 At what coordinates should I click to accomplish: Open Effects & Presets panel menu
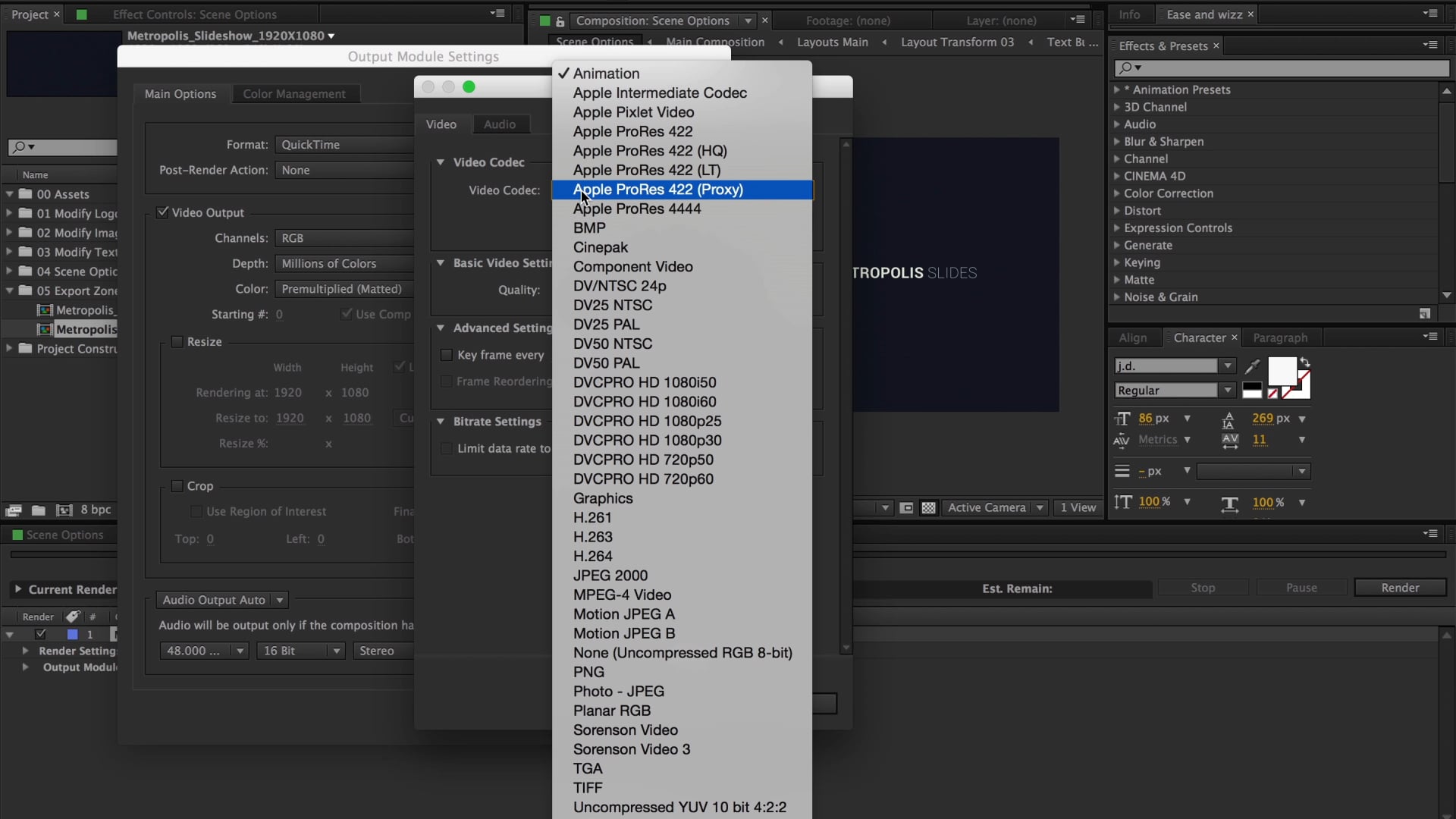(x=1430, y=45)
